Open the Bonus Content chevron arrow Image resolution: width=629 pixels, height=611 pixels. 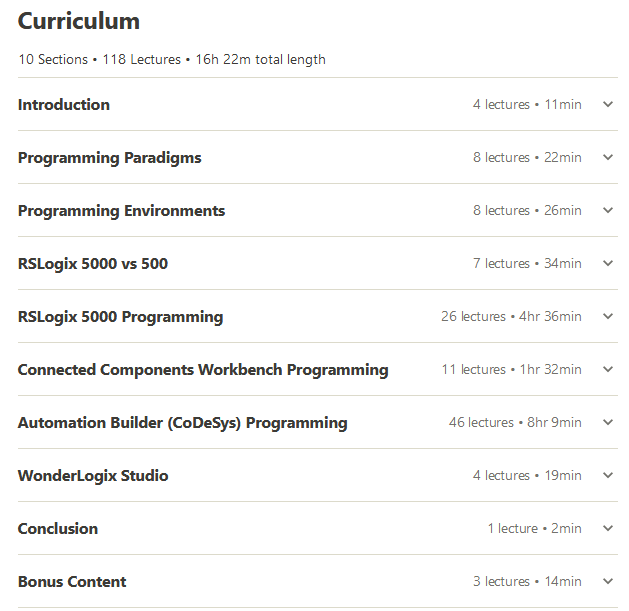608,581
